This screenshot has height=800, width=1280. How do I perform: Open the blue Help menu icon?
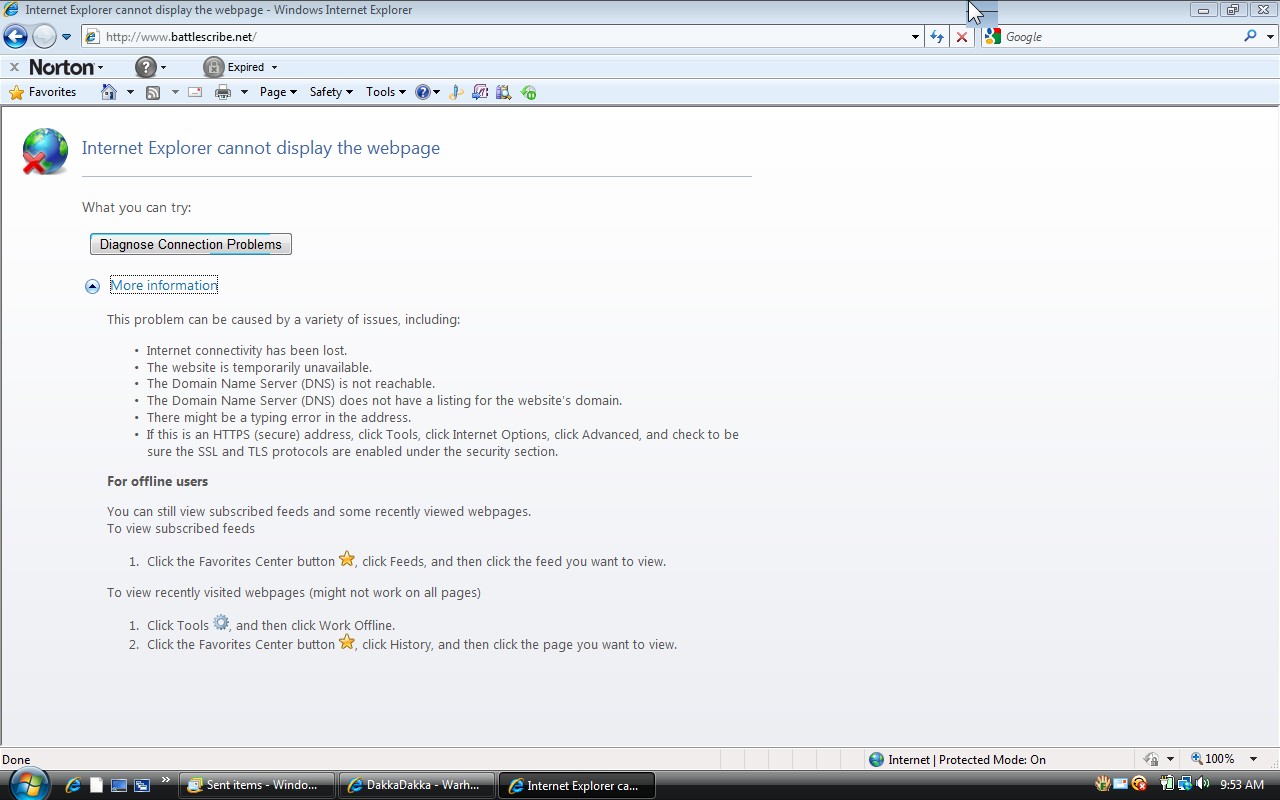(428, 92)
